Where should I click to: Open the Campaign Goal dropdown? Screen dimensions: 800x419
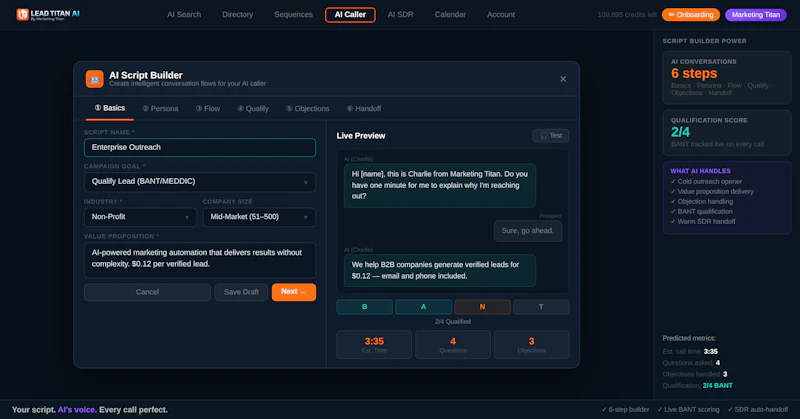coord(200,182)
